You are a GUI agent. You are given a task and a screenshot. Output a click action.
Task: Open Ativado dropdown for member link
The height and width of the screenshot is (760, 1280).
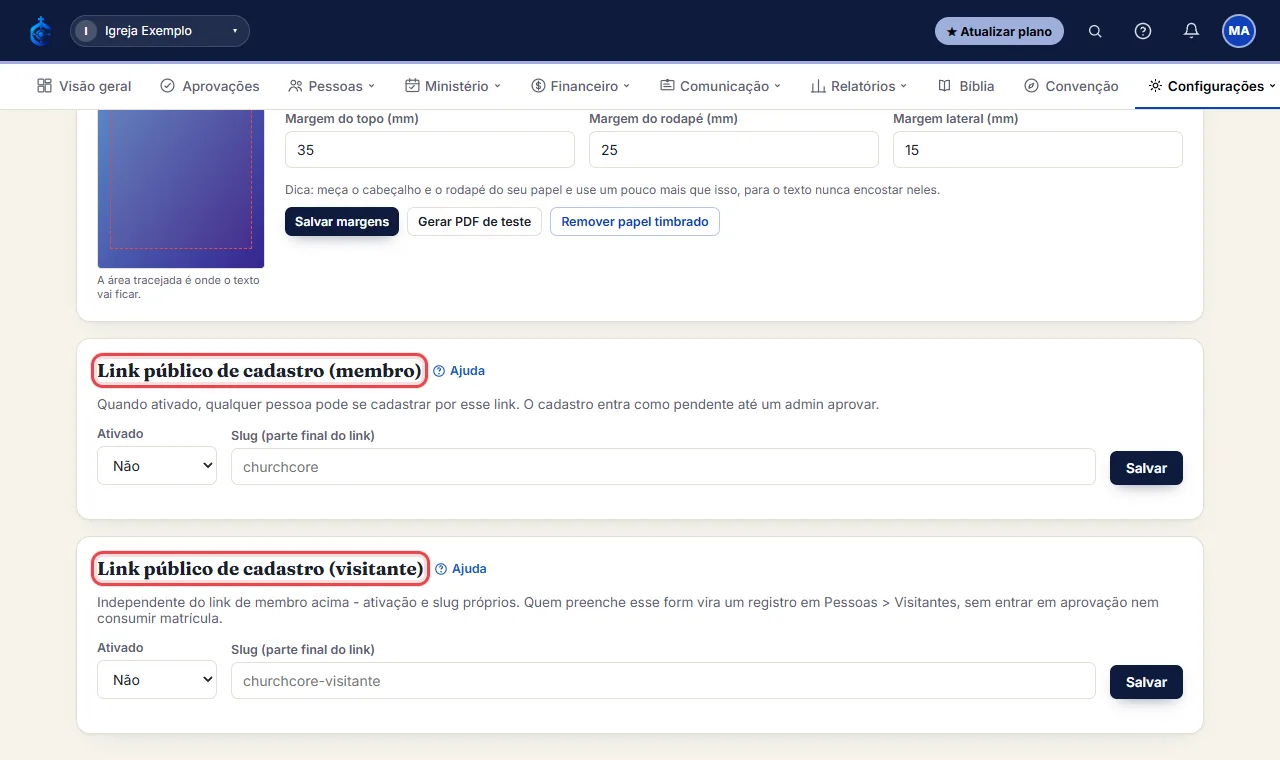point(157,466)
